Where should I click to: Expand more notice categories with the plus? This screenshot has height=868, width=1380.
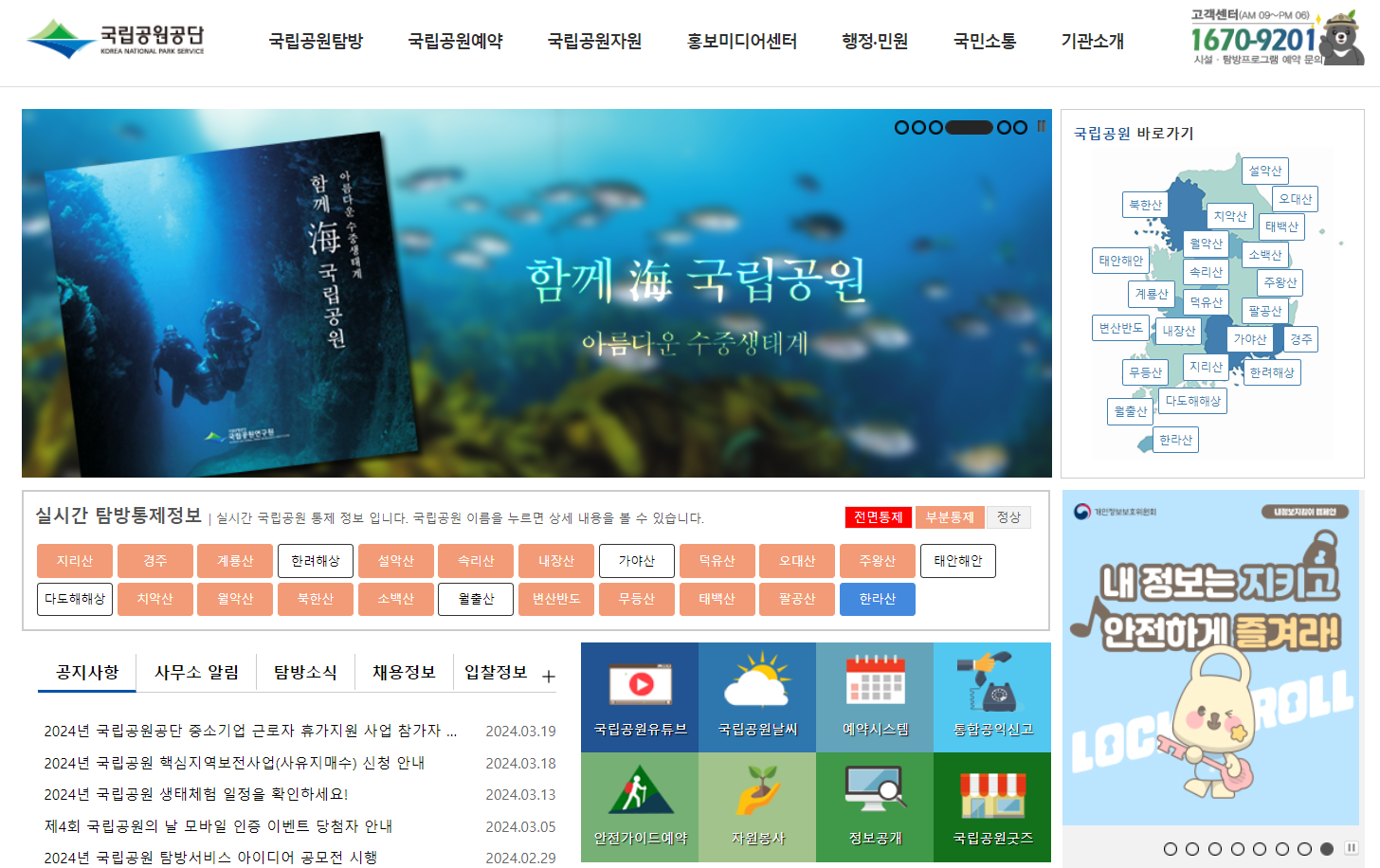coord(547,676)
